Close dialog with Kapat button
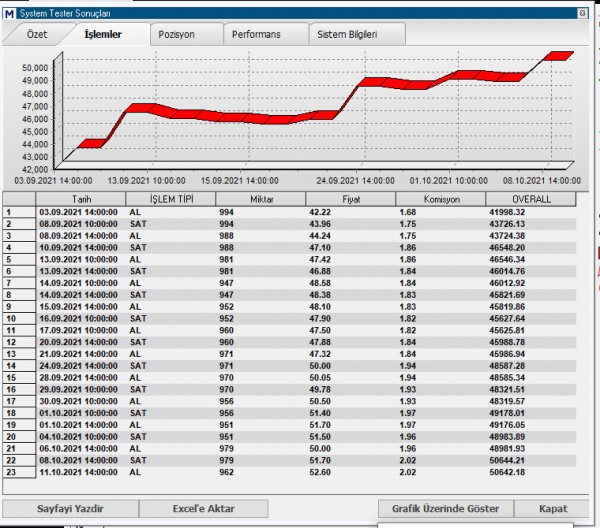Viewport: 600px width, 528px height. (x=553, y=508)
